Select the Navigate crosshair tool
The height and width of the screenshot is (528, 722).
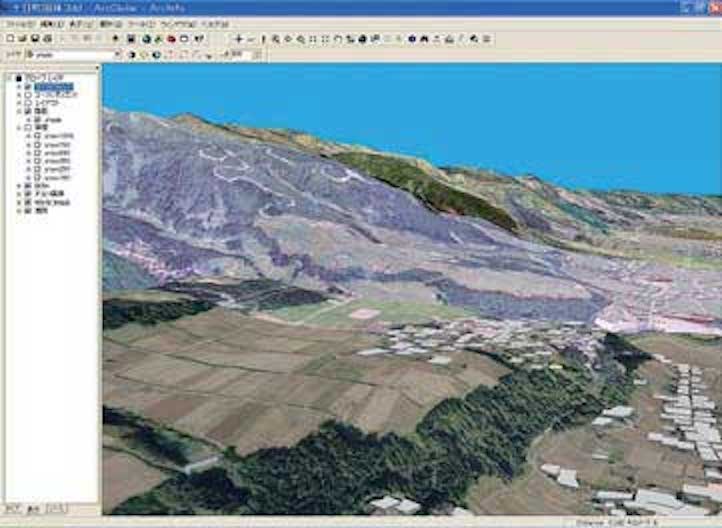238,39
